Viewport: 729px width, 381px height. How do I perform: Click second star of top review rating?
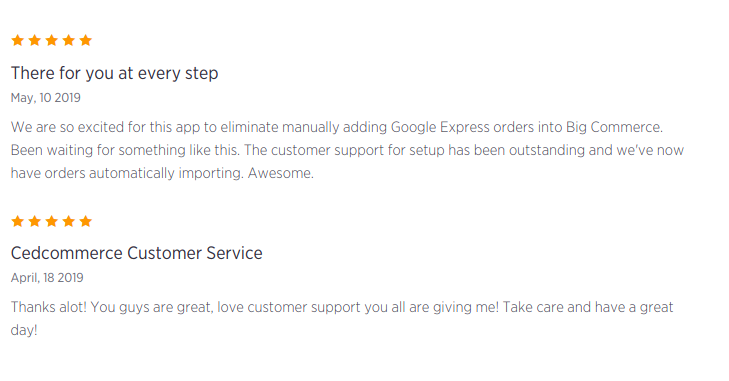click(x=34, y=40)
